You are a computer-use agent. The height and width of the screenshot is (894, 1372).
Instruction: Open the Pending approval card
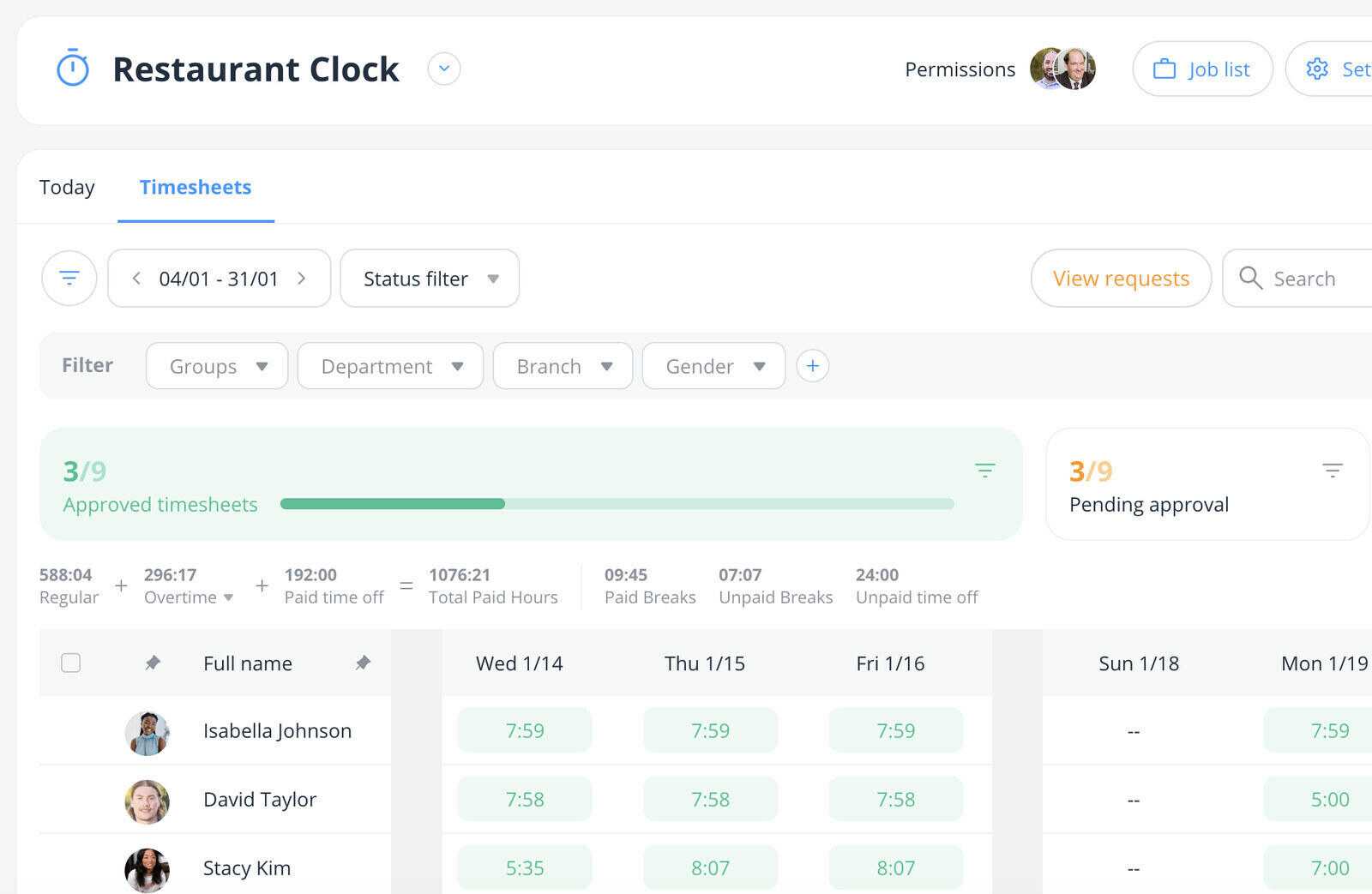(1207, 483)
